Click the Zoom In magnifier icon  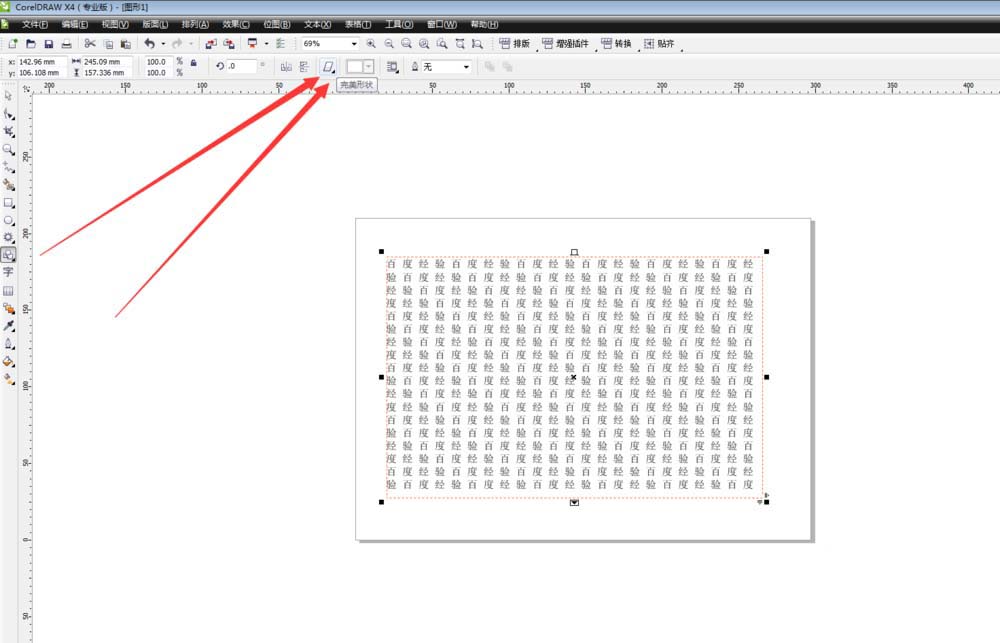click(371, 43)
